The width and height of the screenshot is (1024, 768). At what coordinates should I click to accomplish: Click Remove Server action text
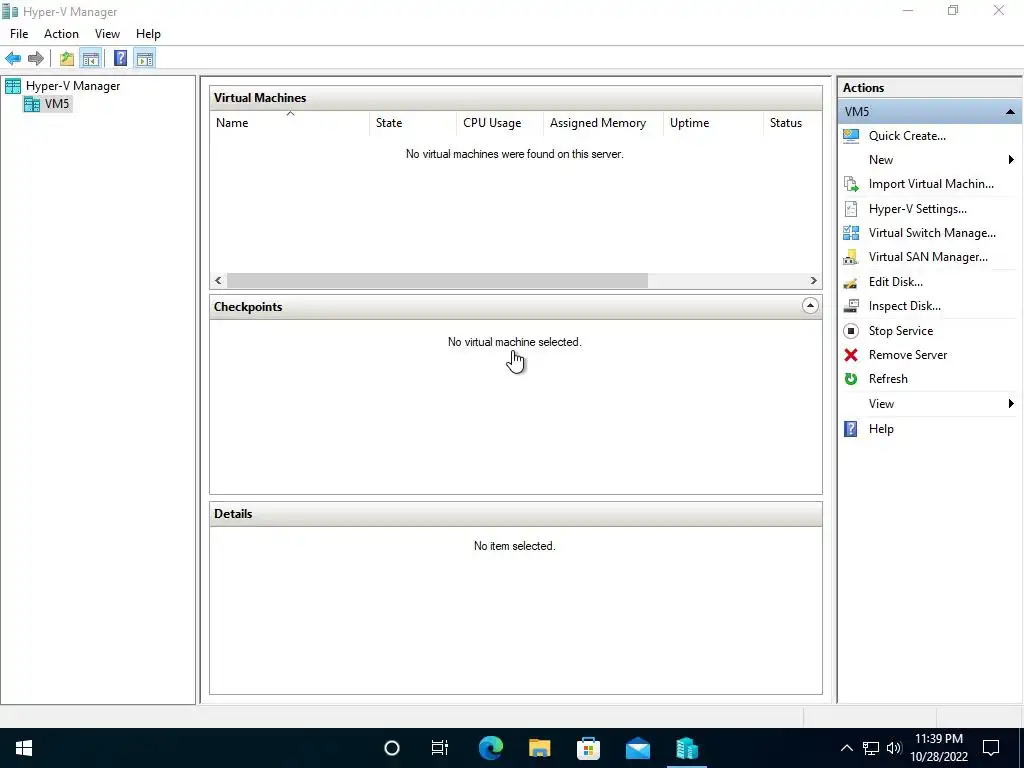[908, 355]
